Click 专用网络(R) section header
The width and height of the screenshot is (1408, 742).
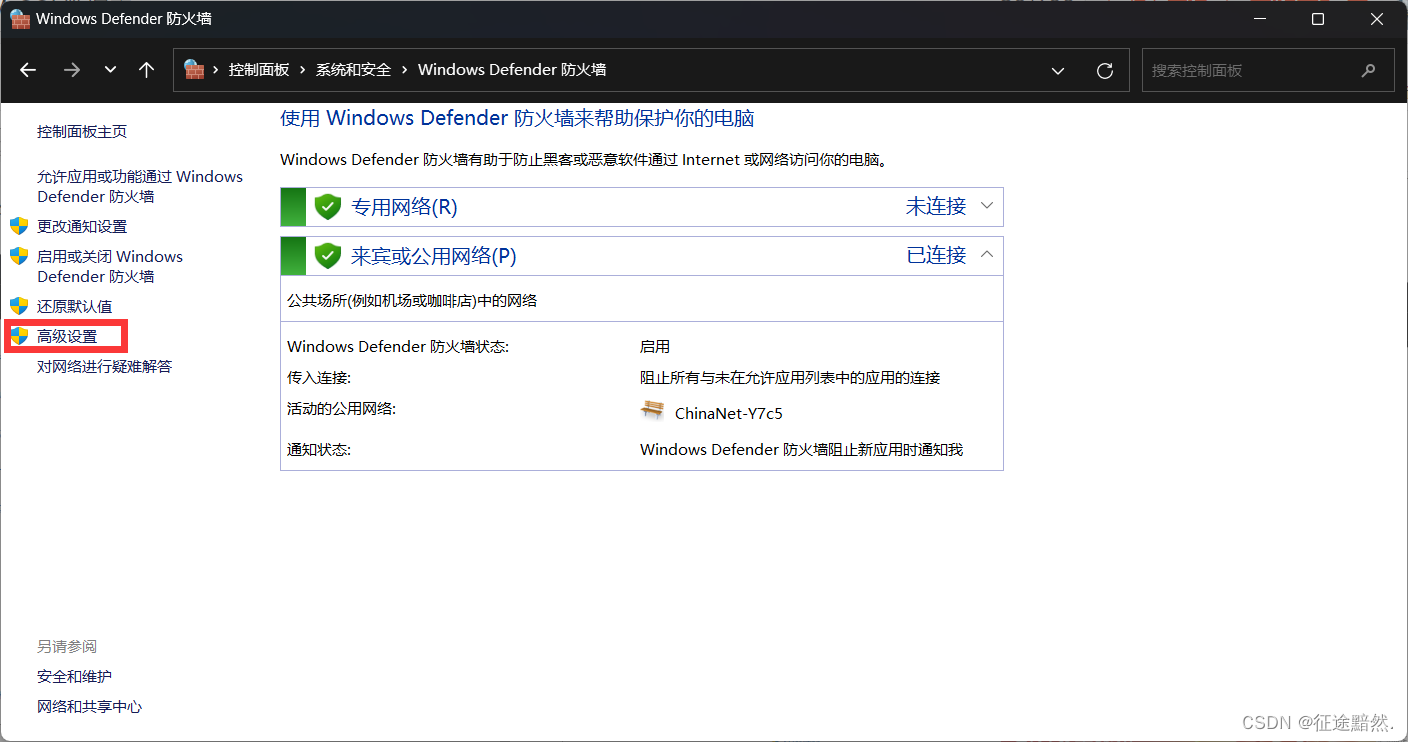(x=642, y=207)
